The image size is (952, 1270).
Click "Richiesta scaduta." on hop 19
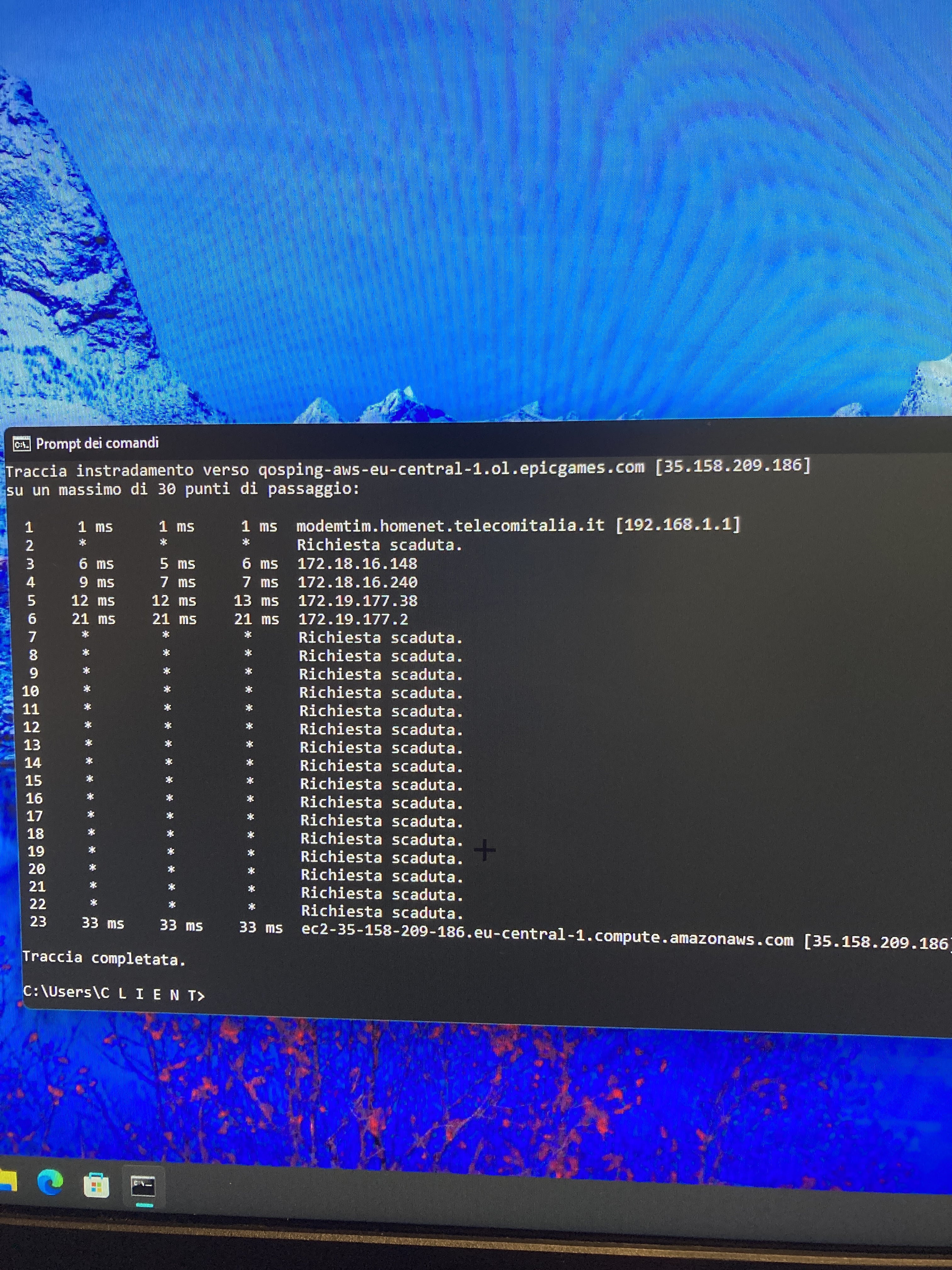point(382,857)
